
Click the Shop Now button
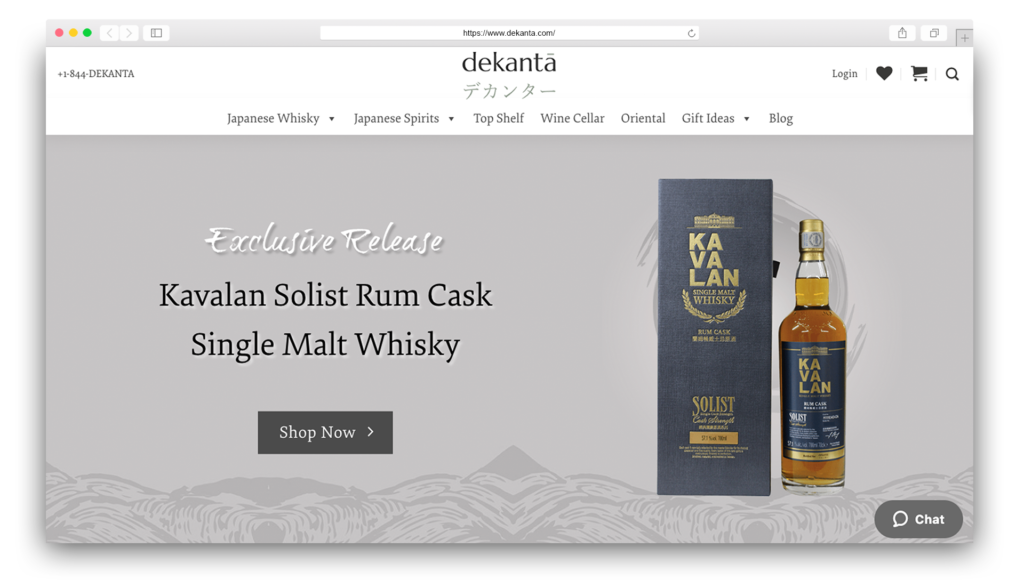click(325, 432)
